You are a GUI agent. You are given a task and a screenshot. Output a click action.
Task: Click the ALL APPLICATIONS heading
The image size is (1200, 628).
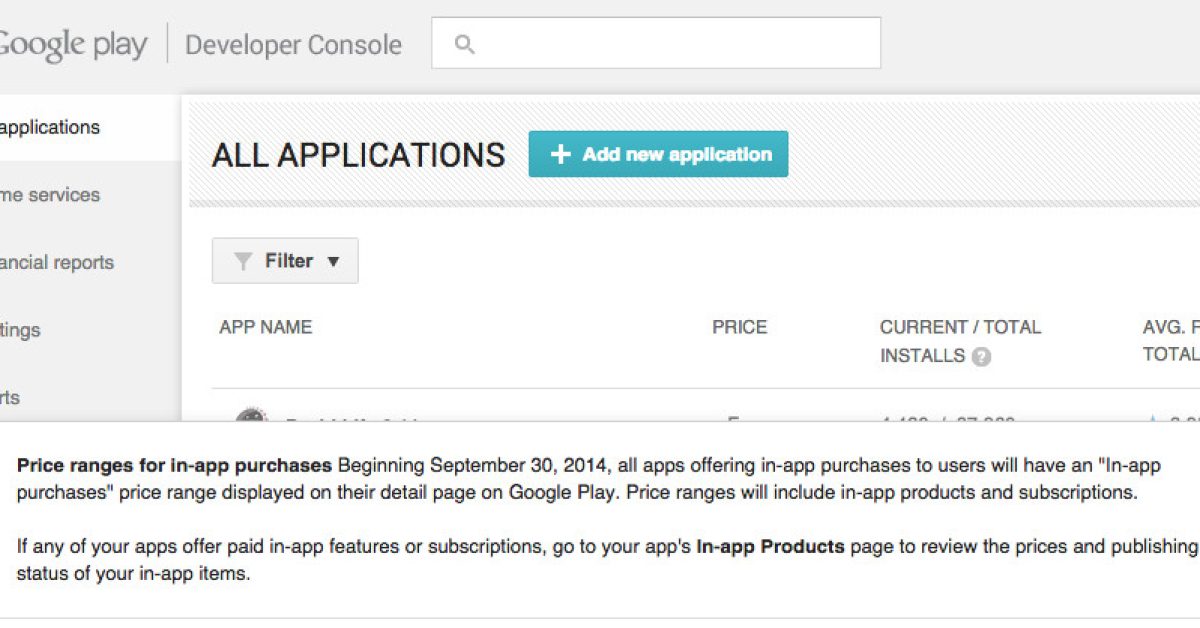(358, 155)
